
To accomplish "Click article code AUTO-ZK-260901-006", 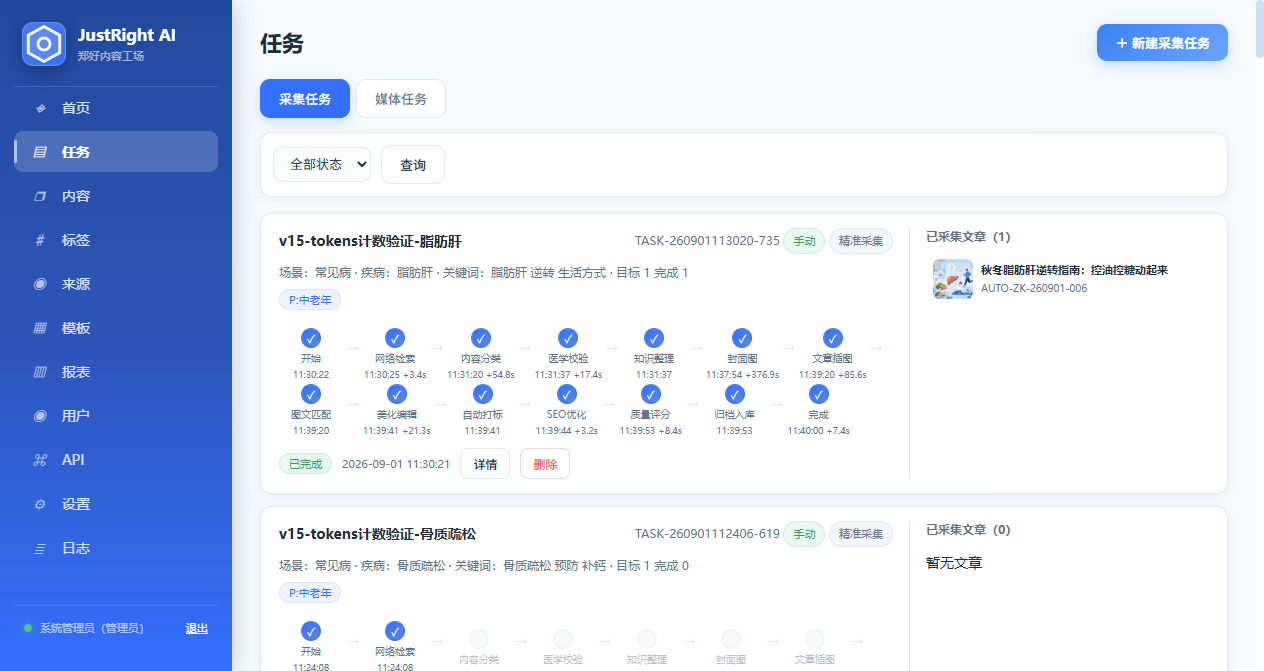I will click(1034, 288).
